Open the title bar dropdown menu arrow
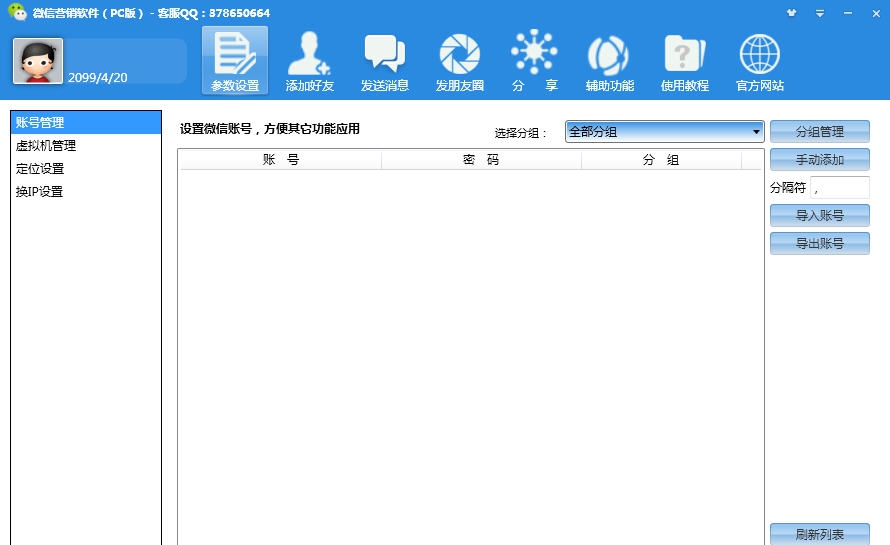Image resolution: width=890 pixels, height=545 pixels. point(820,13)
